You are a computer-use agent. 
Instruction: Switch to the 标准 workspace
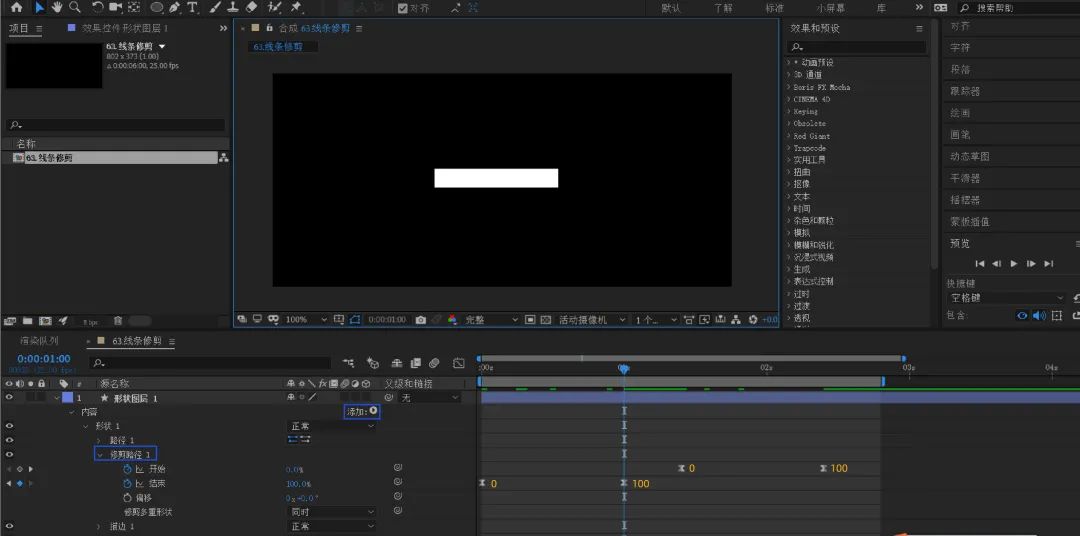click(775, 8)
